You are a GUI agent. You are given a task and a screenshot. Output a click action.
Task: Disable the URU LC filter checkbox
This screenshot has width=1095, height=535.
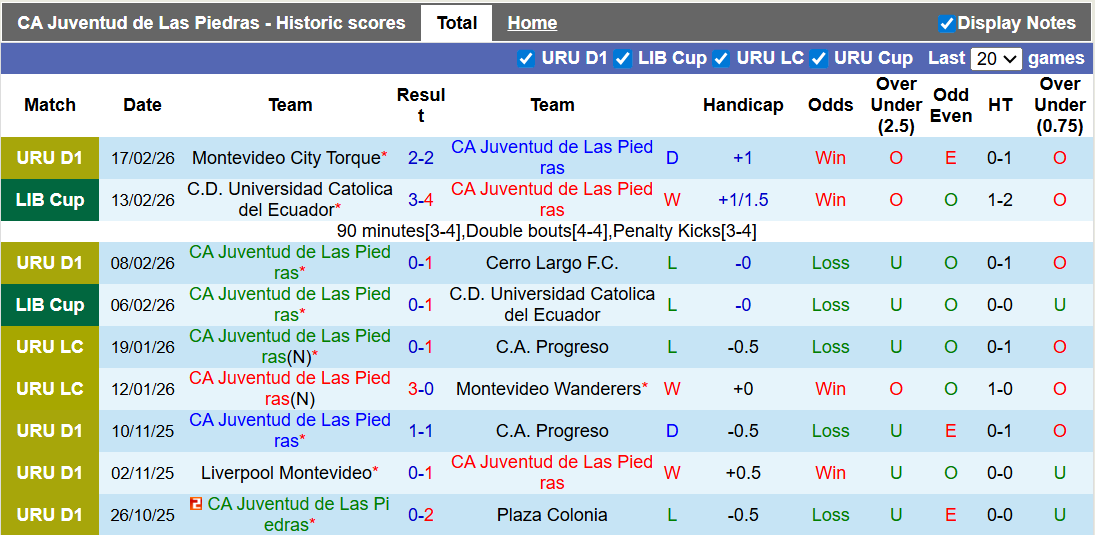point(721,58)
